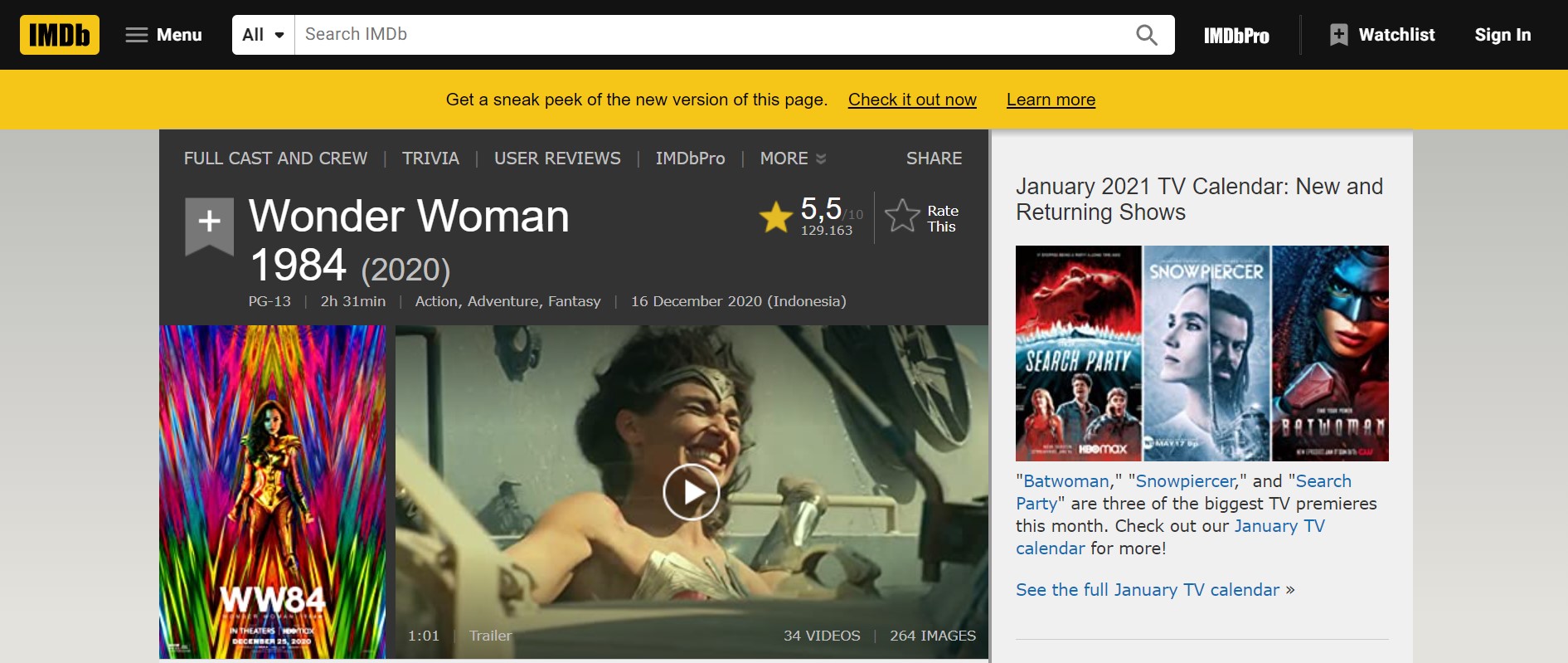Open the All search category dropdown
1568x663 pixels.
tap(264, 35)
